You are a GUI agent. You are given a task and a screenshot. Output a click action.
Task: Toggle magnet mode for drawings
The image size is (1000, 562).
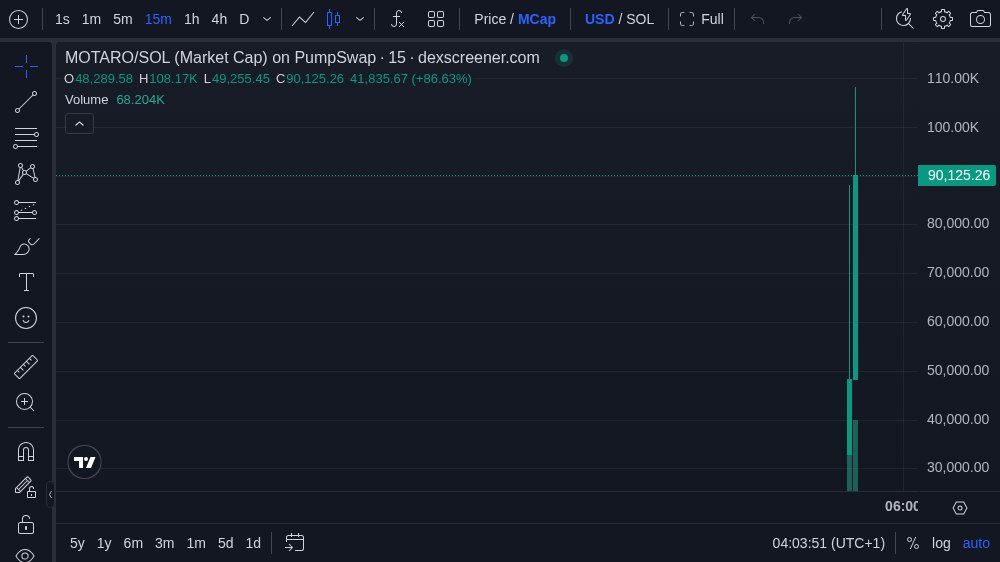click(x=26, y=451)
